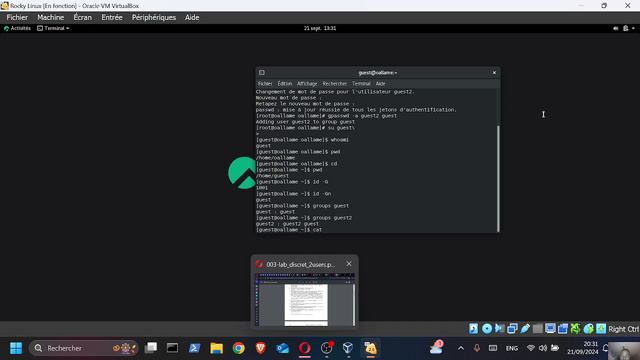Open the Wi-Fi network tray icon
This screenshot has height=360, width=640.
point(531,348)
